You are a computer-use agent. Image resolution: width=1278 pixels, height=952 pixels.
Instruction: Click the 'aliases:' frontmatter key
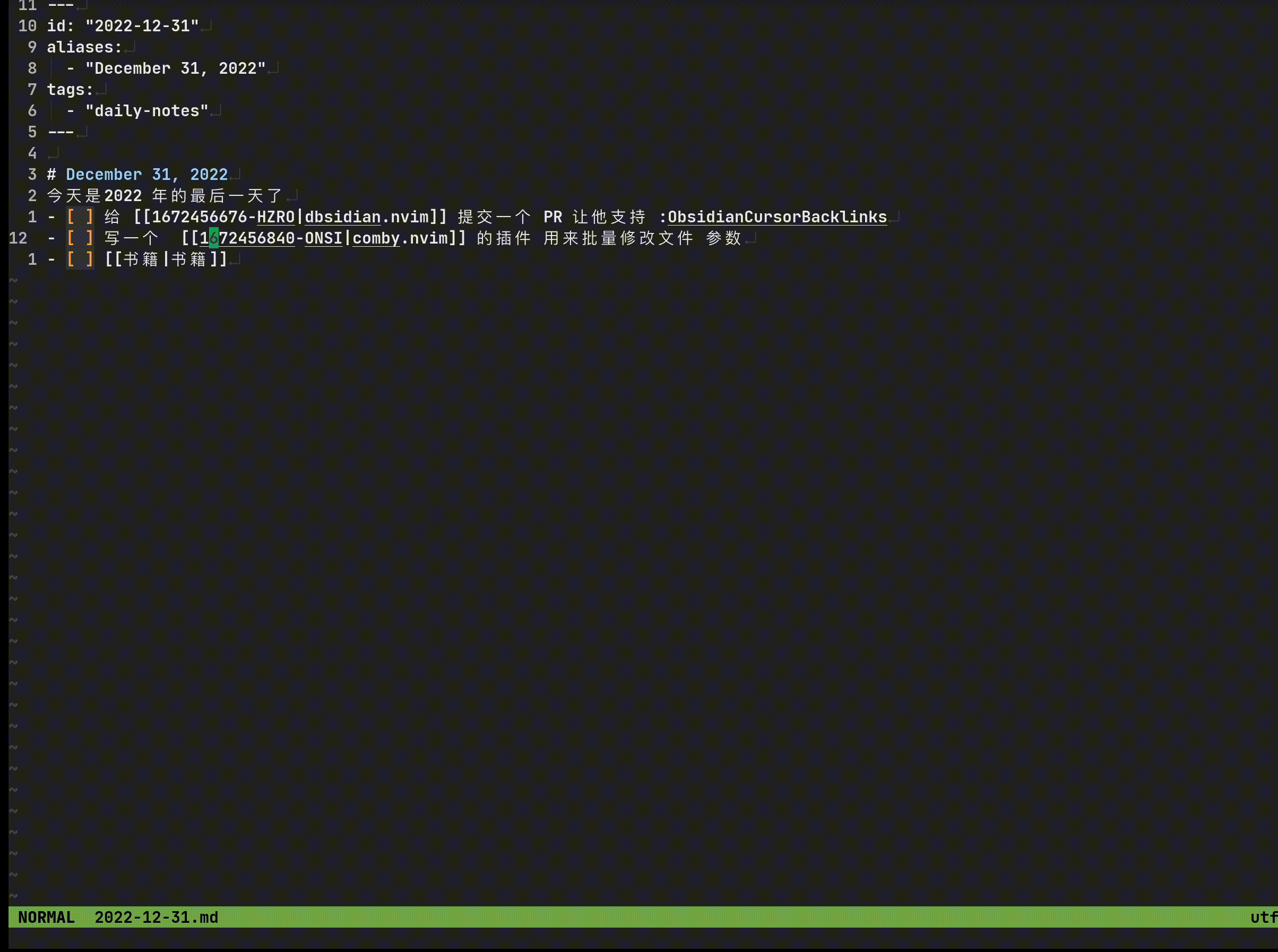tap(84, 47)
